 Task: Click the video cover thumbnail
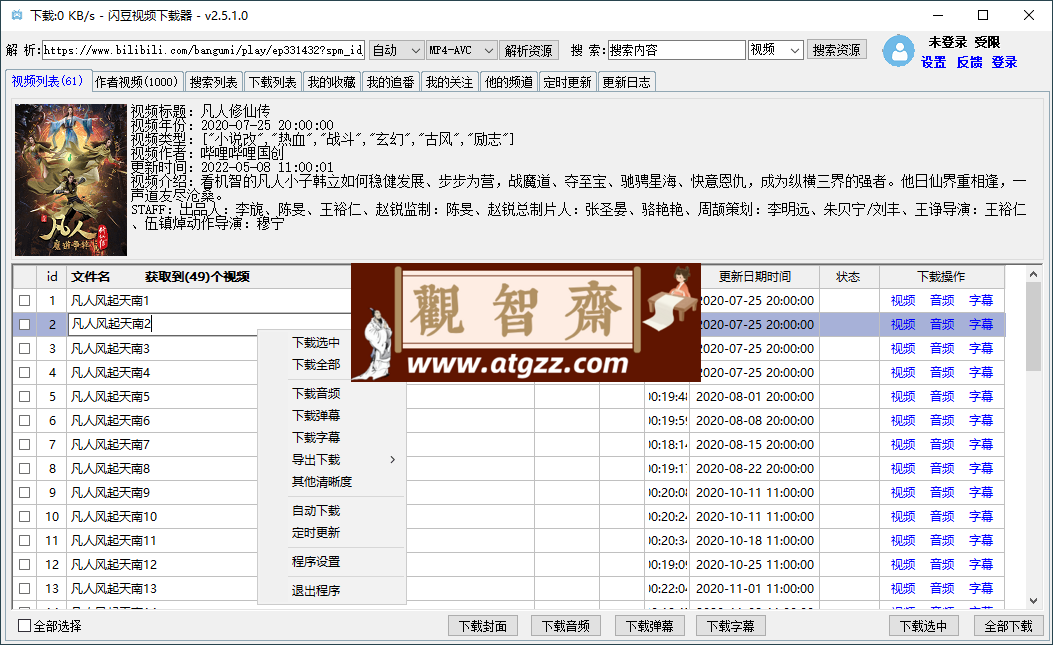(x=71, y=179)
